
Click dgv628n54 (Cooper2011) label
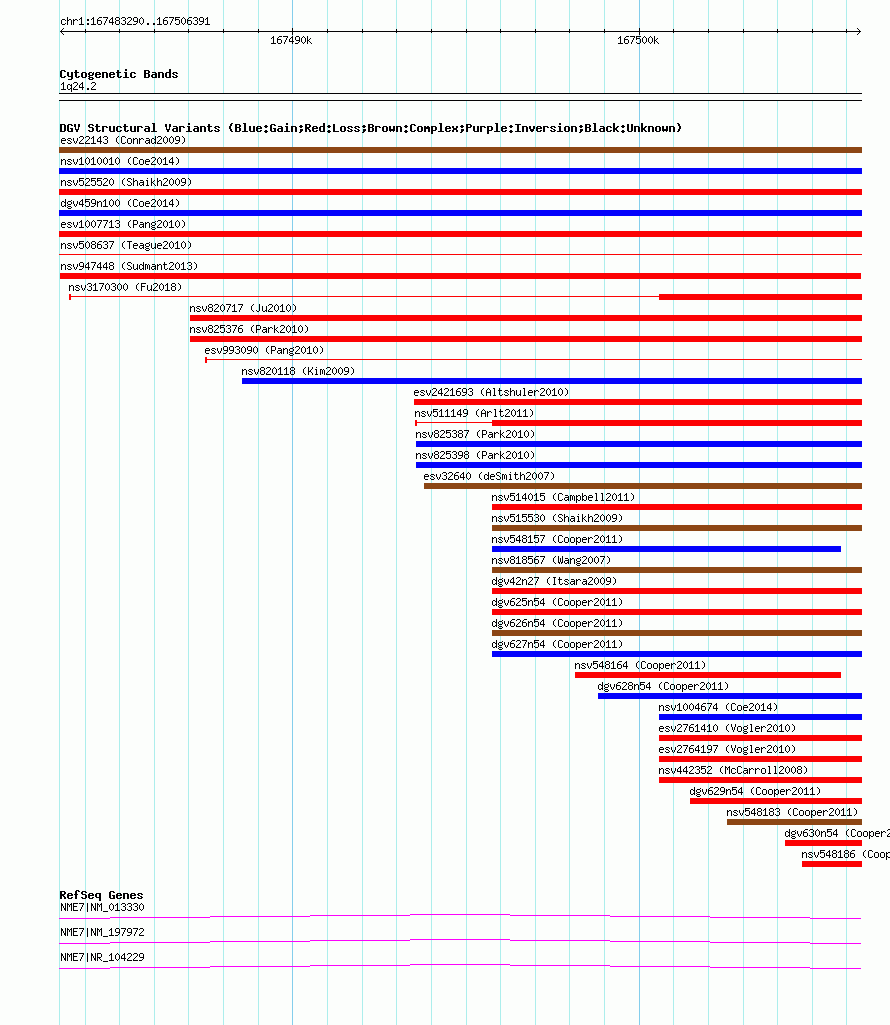click(663, 686)
